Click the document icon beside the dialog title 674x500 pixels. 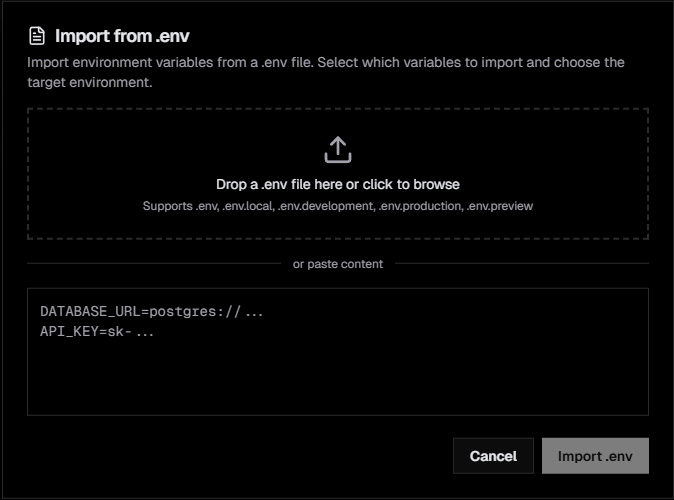(x=37, y=36)
